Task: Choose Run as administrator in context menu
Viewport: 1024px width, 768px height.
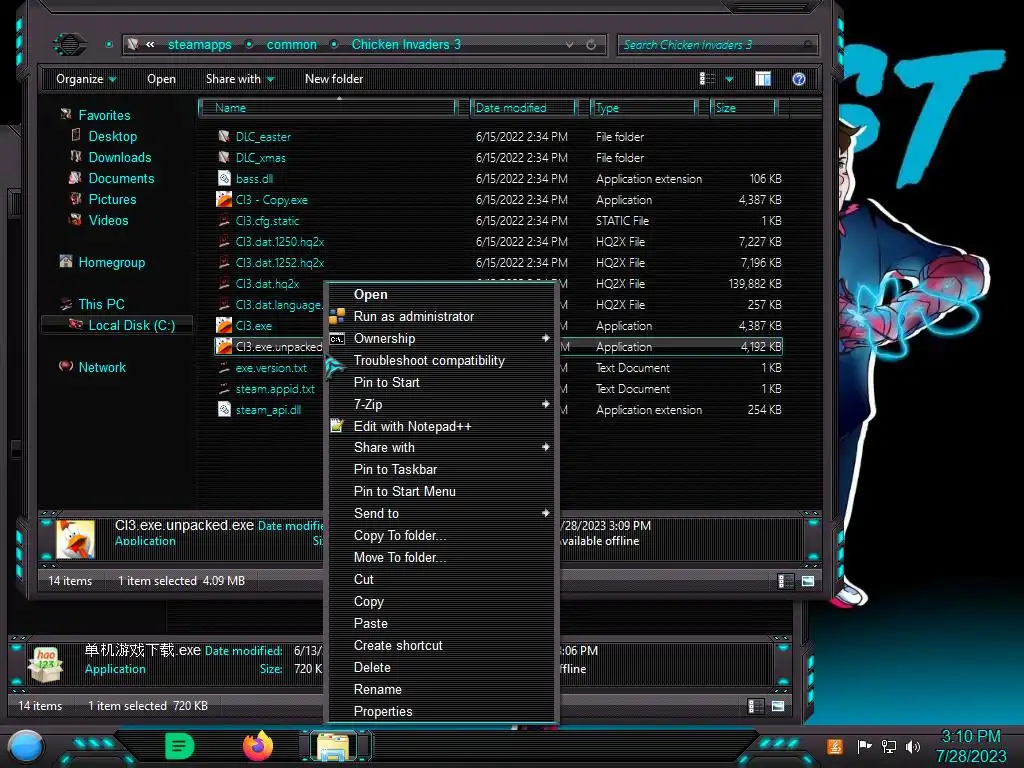Action: [441, 316]
